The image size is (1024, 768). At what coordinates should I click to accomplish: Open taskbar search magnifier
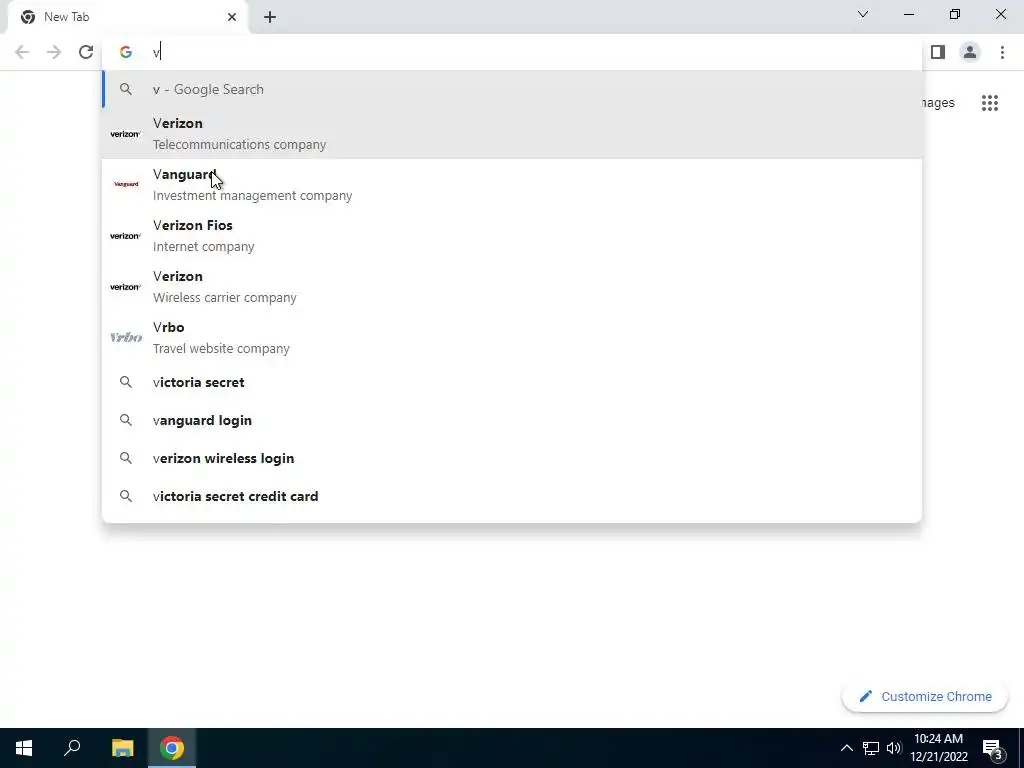click(72, 748)
